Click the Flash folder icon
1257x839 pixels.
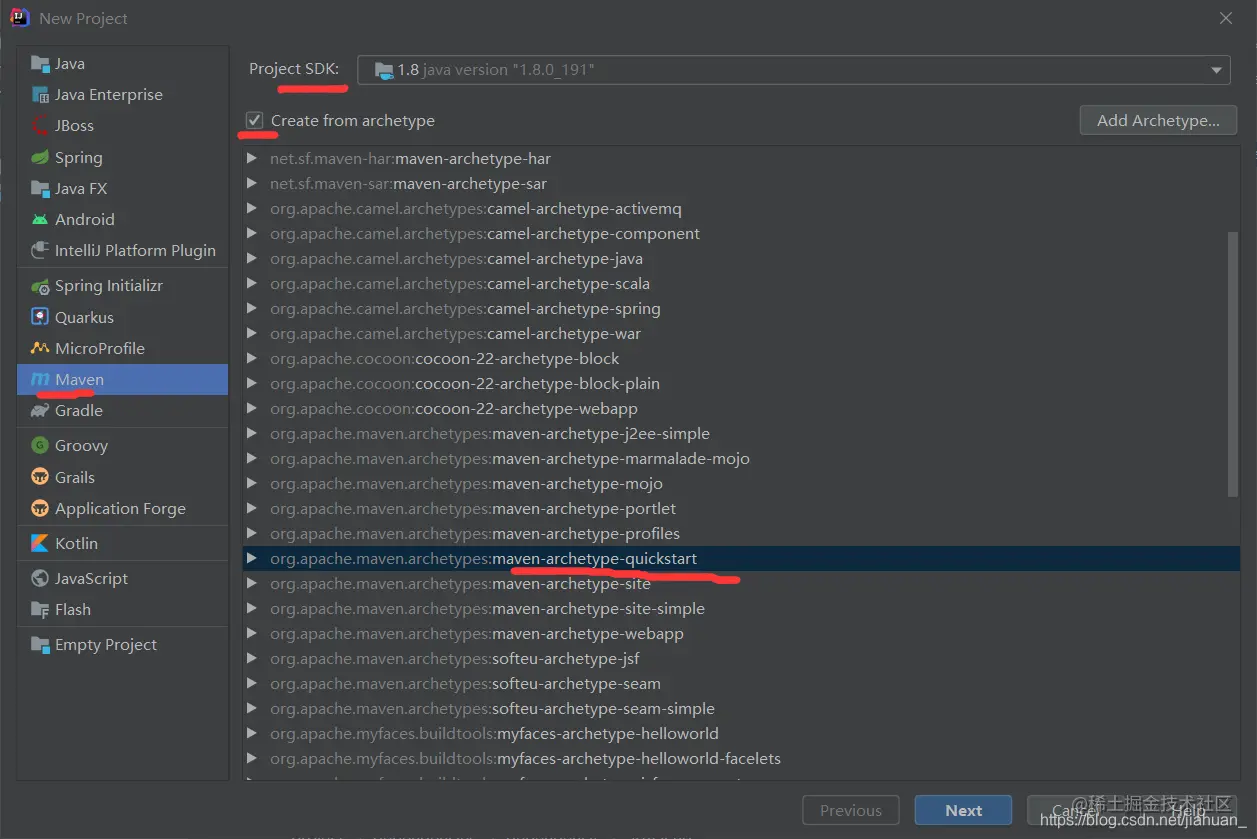point(40,610)
